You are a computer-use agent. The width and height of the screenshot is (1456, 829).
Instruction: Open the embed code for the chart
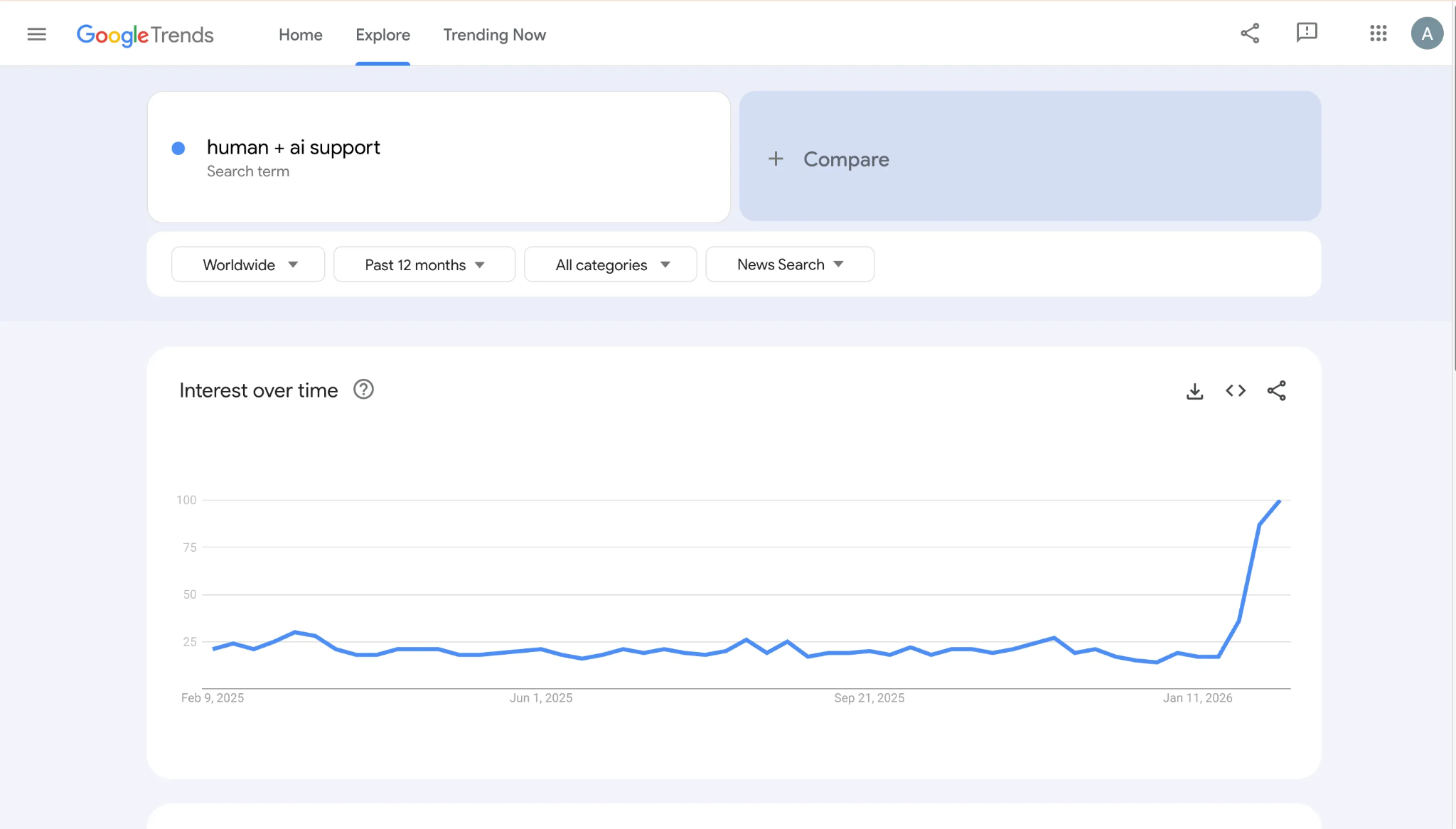tap(1236, 390)
